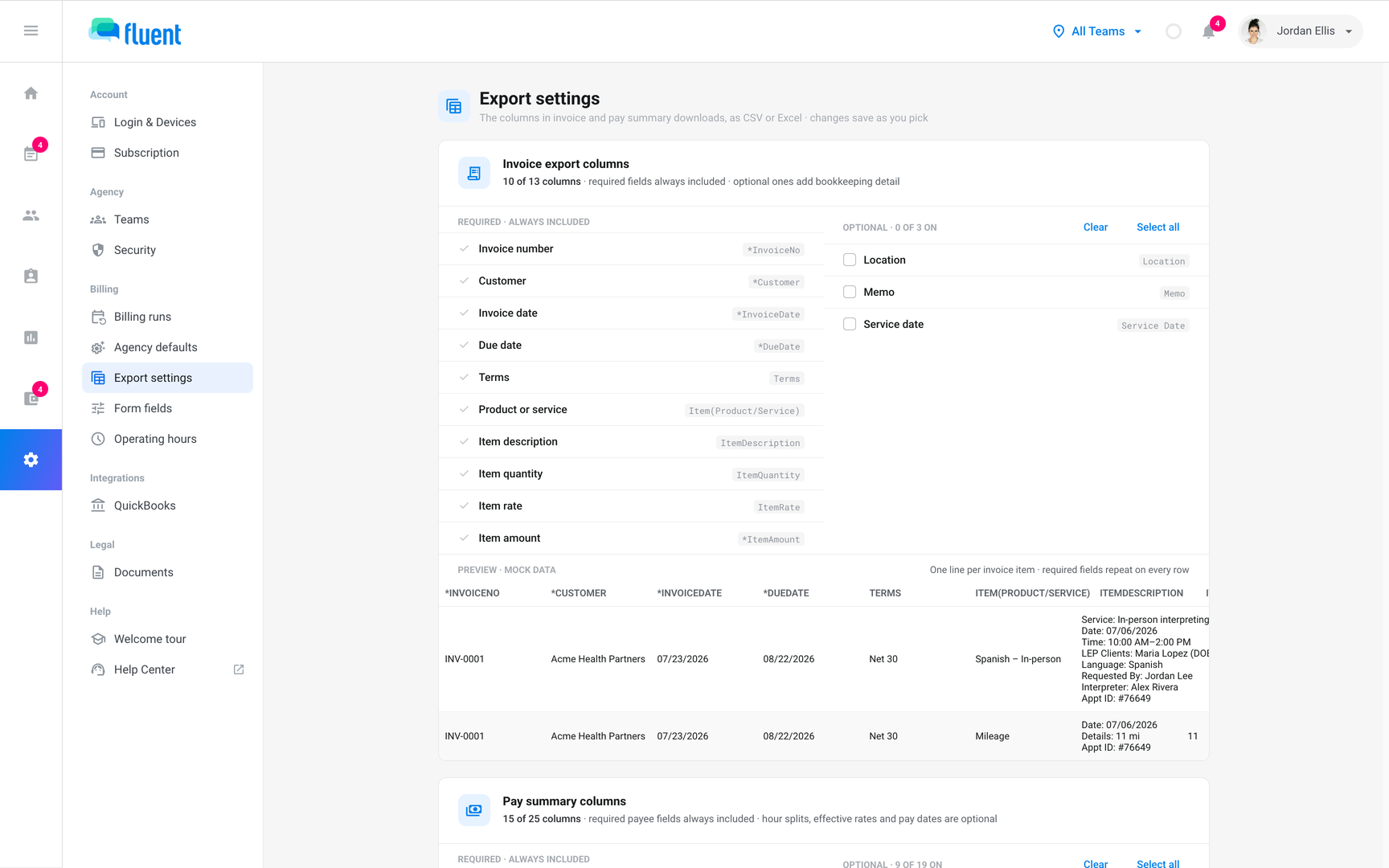Click the Mileage preview cell

click(x=992, y=736)
